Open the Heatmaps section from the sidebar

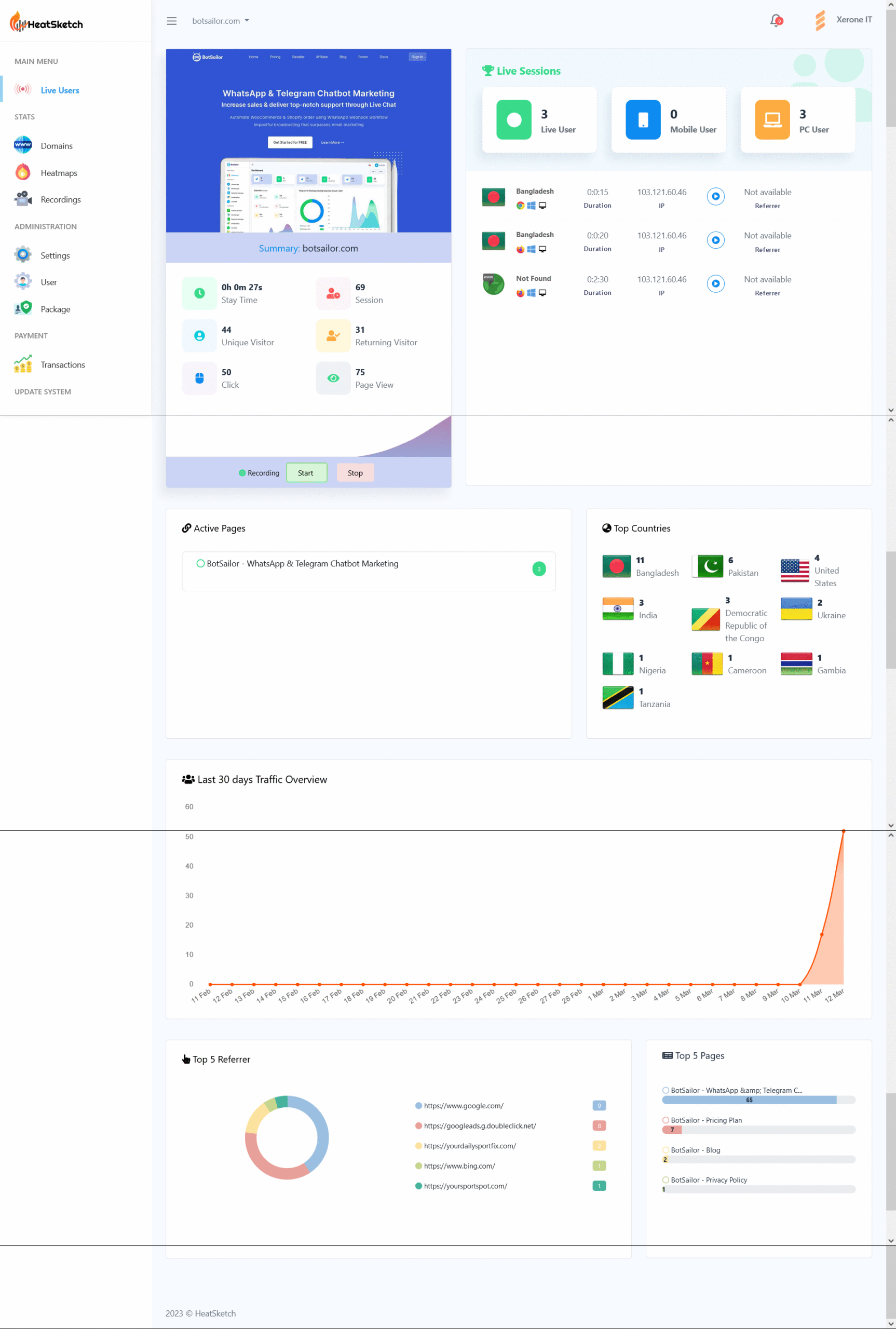point(59,172)
